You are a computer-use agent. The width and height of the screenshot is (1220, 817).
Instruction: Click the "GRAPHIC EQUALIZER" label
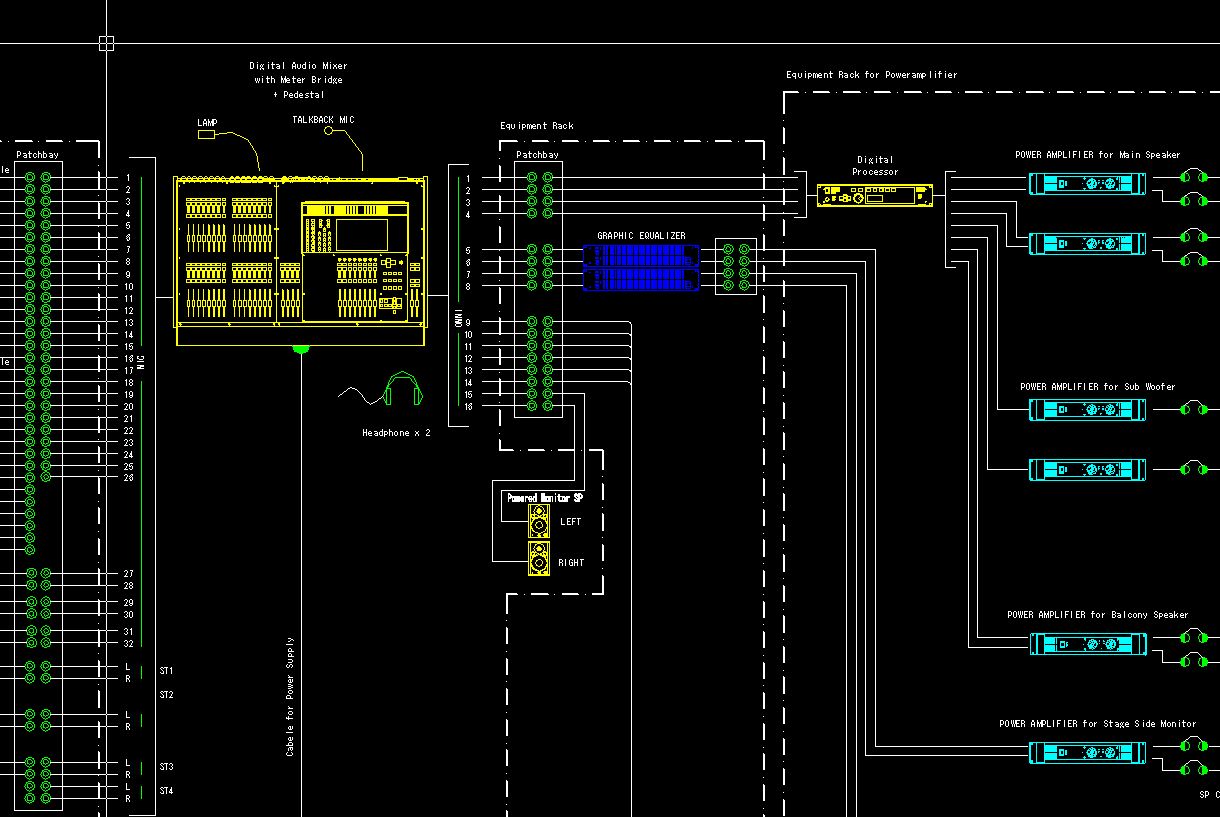coord(641,236)
